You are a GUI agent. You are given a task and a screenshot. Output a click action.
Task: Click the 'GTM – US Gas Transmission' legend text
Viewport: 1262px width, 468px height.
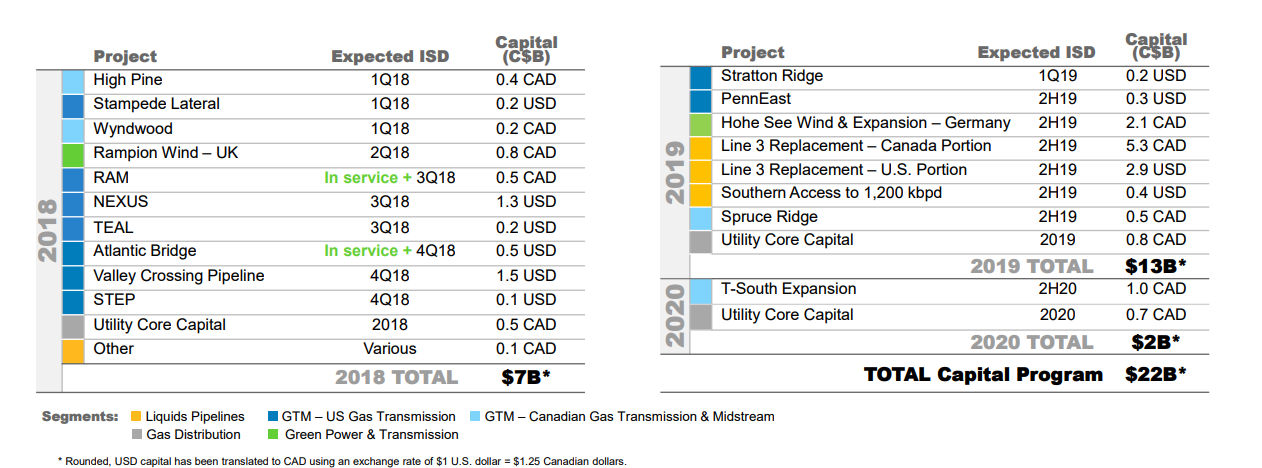pyautogui.click(x=370, y=416)
